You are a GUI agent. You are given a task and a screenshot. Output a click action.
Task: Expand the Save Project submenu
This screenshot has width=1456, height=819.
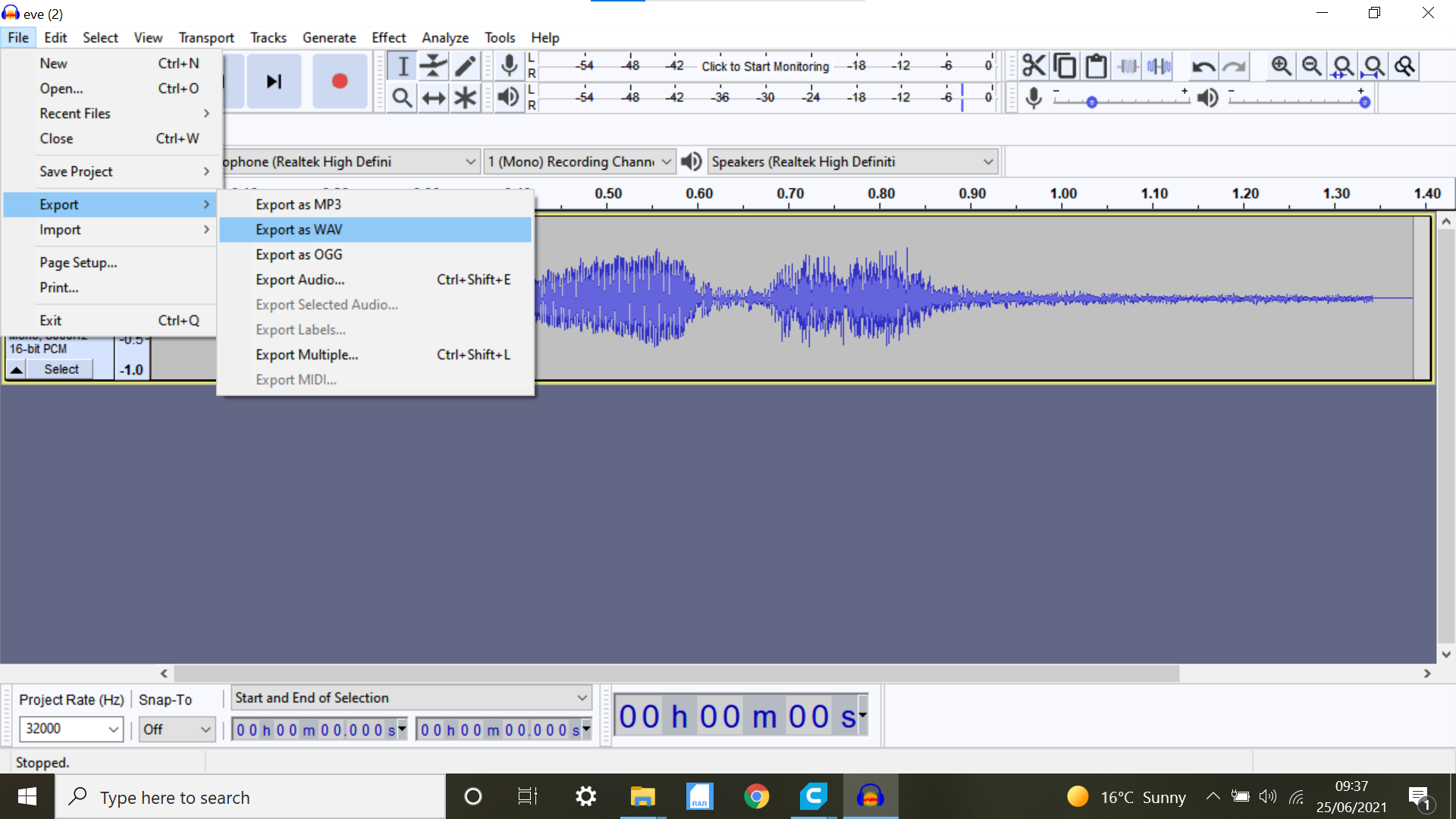pos(111,172)
